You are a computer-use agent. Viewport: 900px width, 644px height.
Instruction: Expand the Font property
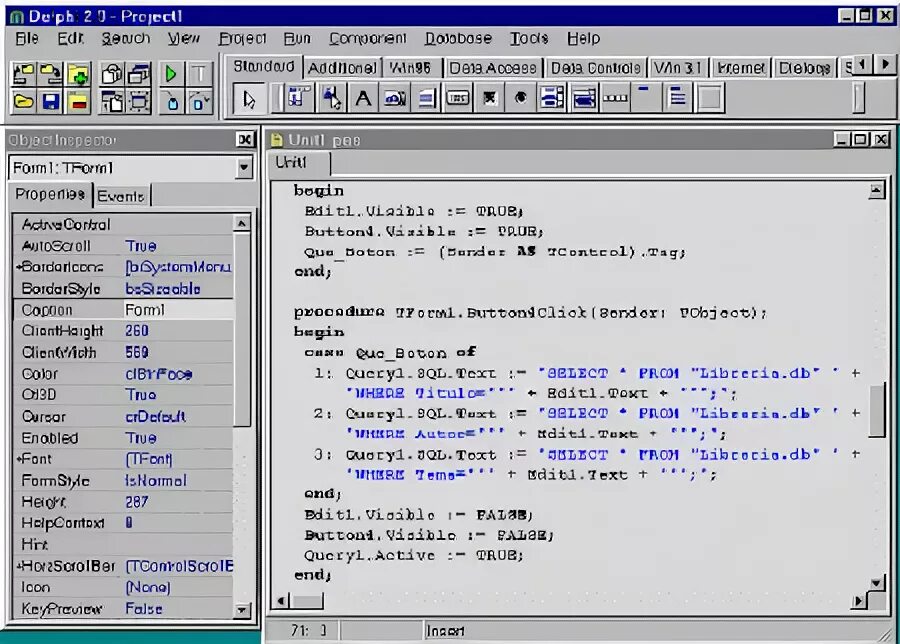point(18,459)
